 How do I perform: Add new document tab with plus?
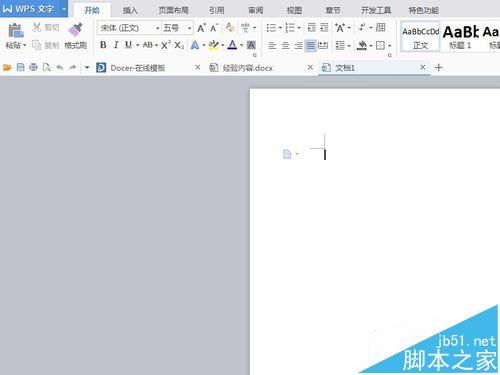click(x=439, y=68)
